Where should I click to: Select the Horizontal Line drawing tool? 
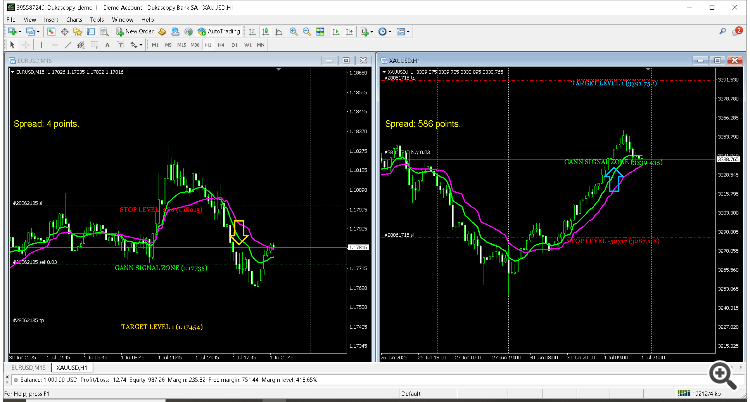pyautogui.click(x=55, y=45)
